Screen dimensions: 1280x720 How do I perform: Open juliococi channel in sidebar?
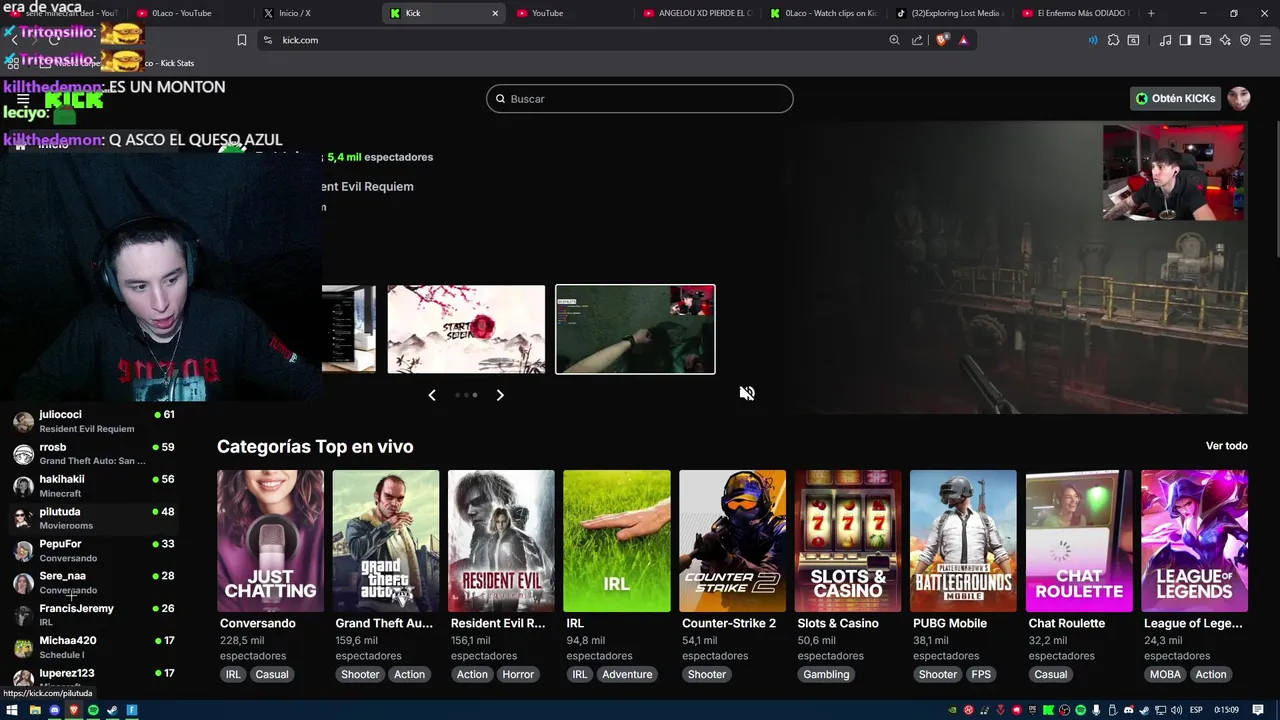point(94,421)
